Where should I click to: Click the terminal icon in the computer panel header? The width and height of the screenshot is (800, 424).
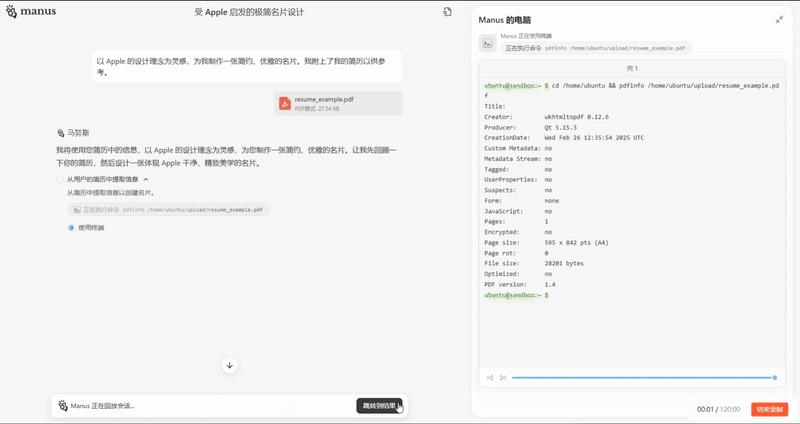pos(487,43)
